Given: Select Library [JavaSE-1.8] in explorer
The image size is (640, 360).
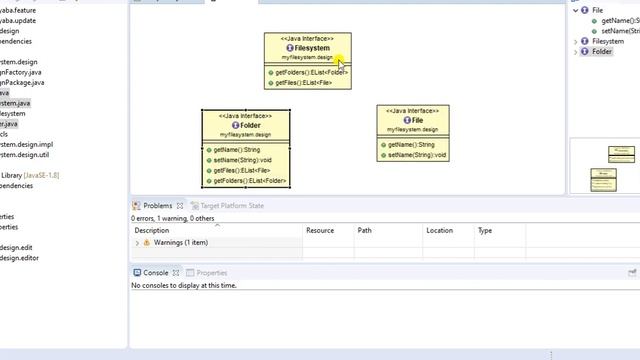Looking at the screenshot, I should (x=30, y=176).
